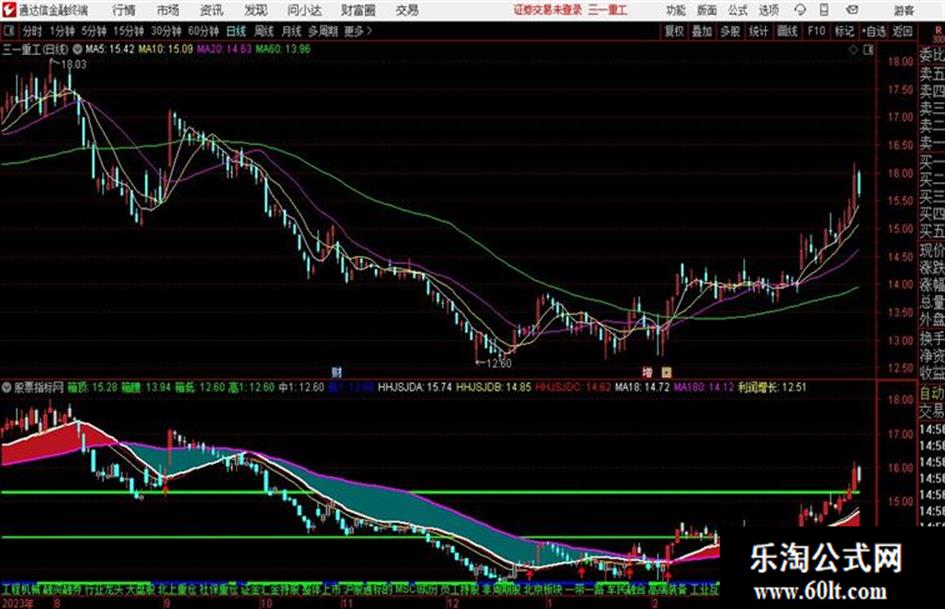This screenshot has height=609, width=945.
Task: Click the 通达信 logo icon
Action: click(8, 10)
